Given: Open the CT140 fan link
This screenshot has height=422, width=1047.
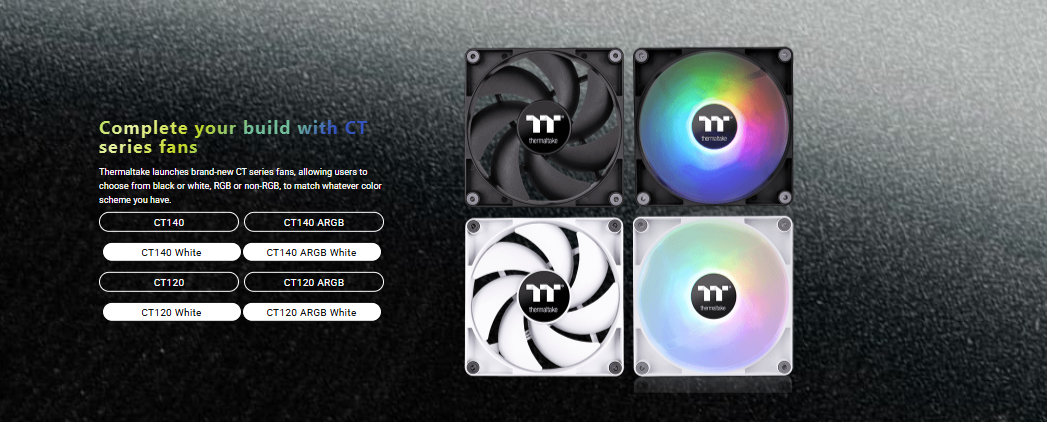Looking at the screenshot, I should pos(169,222).
